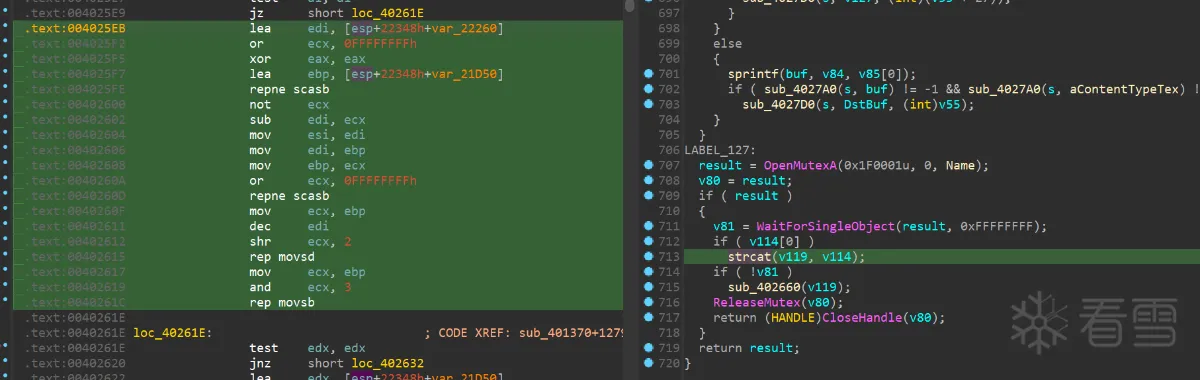Toggle breakpoint dot on pseudocode line 711
The width and height of the screenshot is (1200, 380).
click(x=649, y=226)
